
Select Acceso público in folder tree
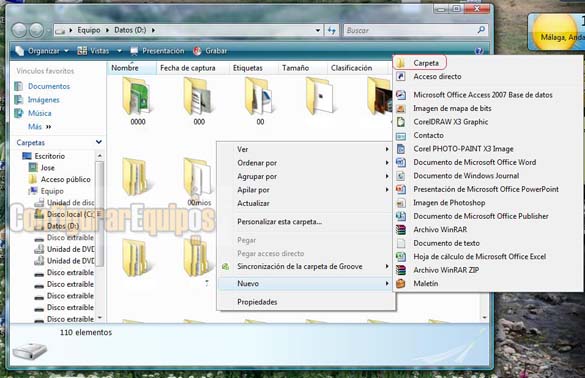[66, 179]
